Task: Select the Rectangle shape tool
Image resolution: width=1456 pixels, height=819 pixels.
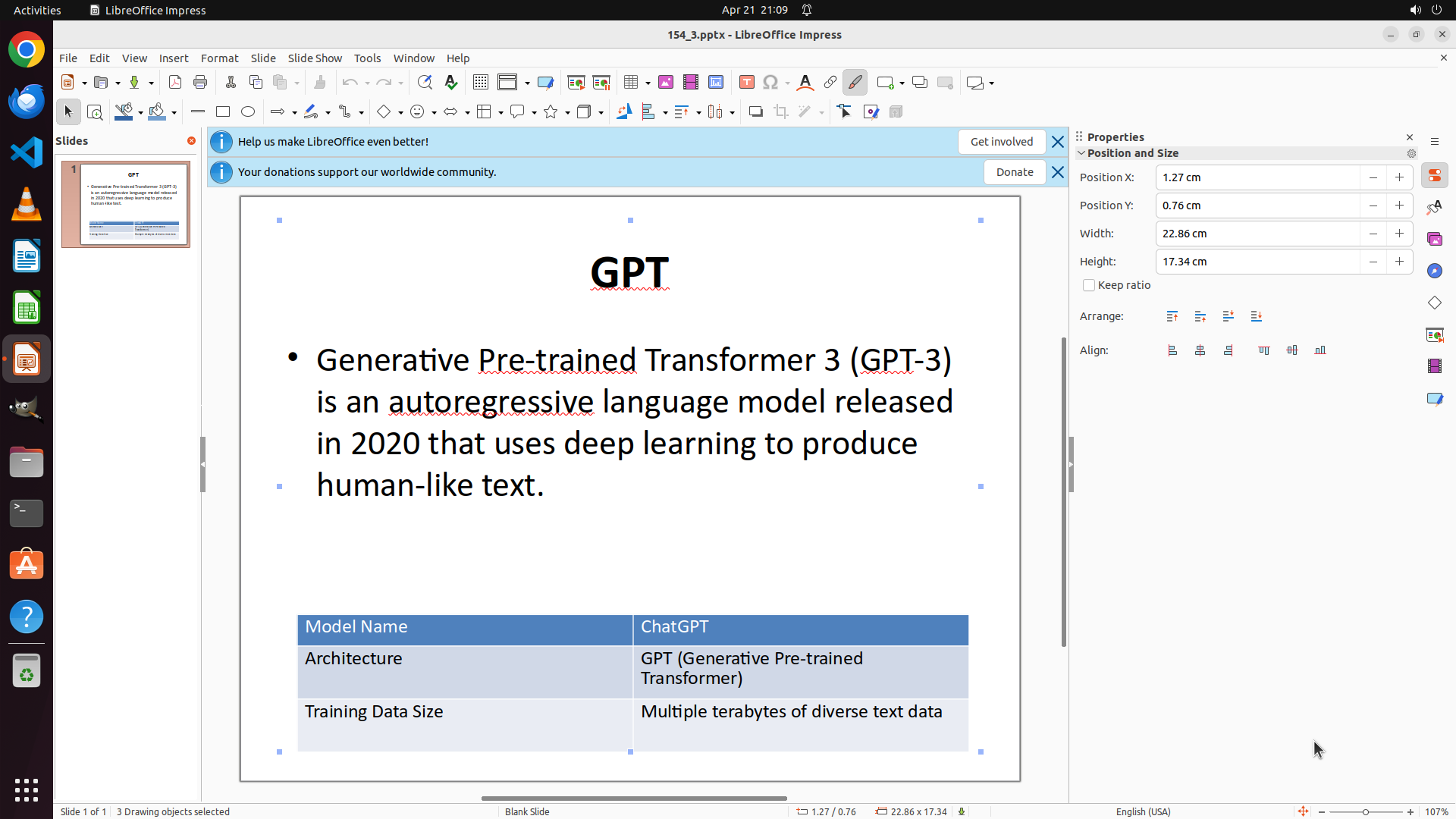Action: coord(223,112)
